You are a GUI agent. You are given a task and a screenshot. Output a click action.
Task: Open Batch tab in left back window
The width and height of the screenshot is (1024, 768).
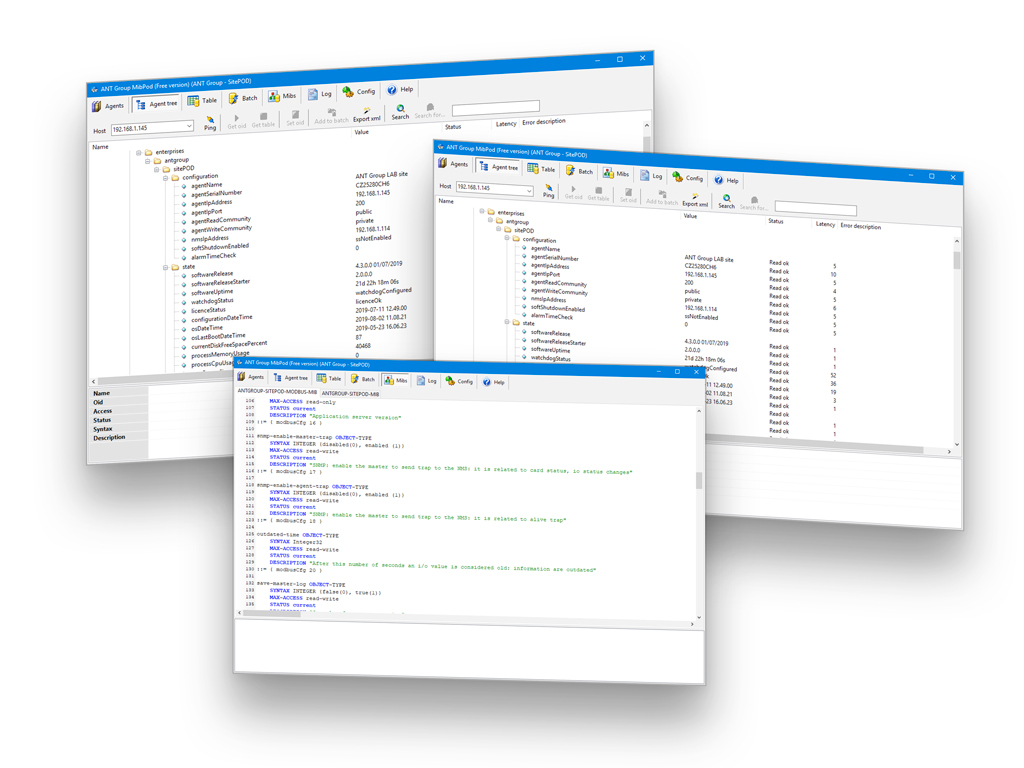click(x=243, y=98)
